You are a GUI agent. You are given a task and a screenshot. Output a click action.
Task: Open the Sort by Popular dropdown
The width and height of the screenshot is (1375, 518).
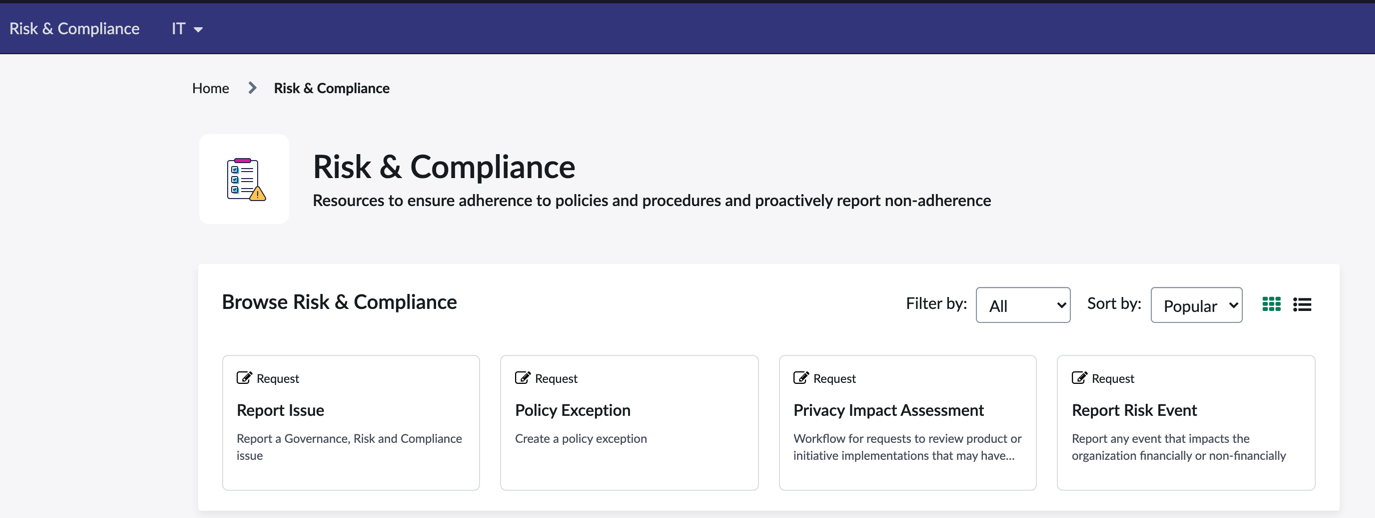pyautogui.click(x=1197, y=305)
